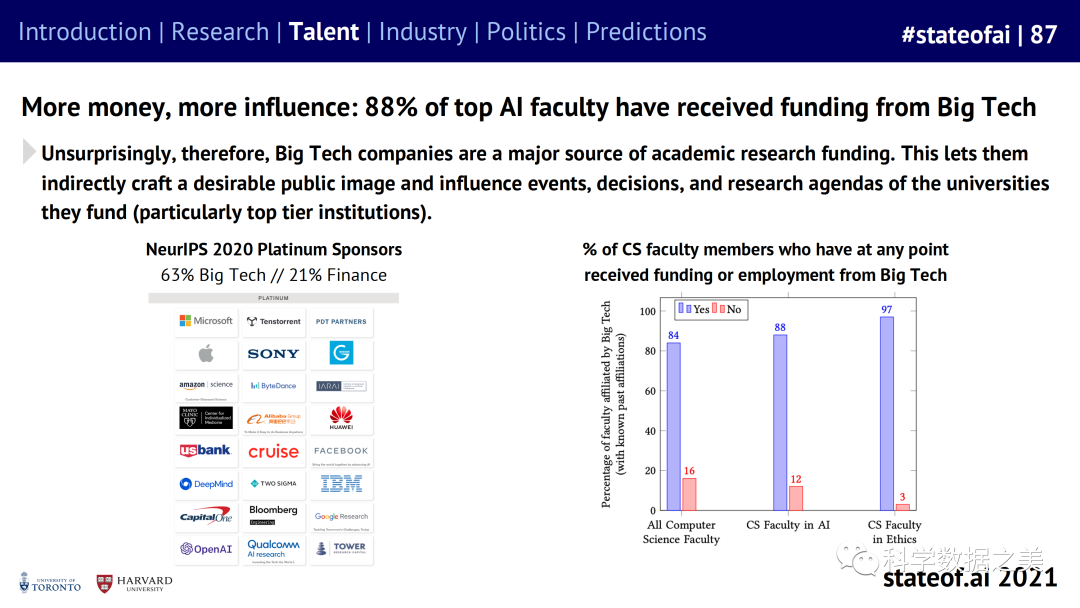The width and height of the screenshot is (1080, 608).
Task: Click the stateof.ai 2021 link
Action: click(x=969, y=577)
